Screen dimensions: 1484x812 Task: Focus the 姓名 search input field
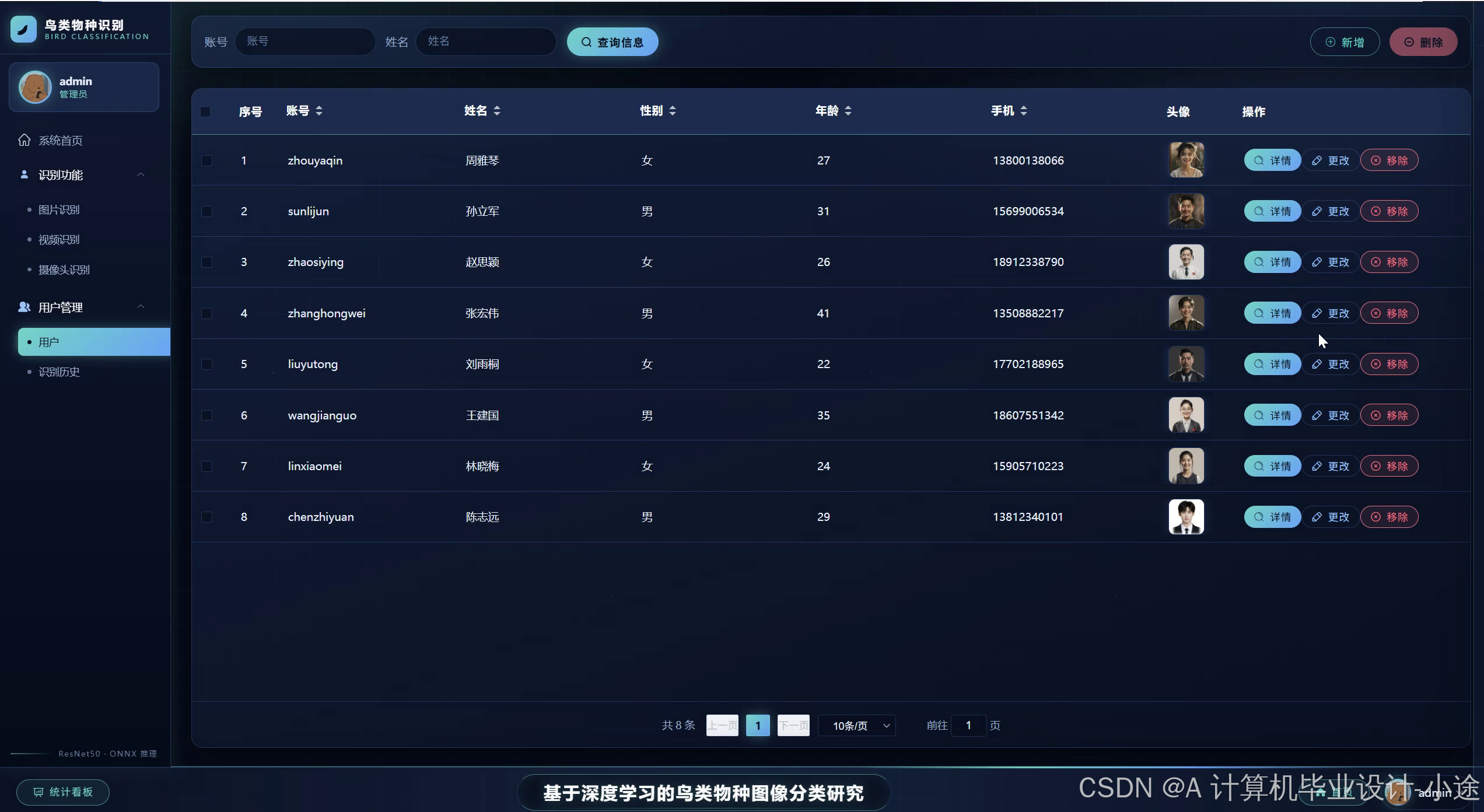point(486,41)
